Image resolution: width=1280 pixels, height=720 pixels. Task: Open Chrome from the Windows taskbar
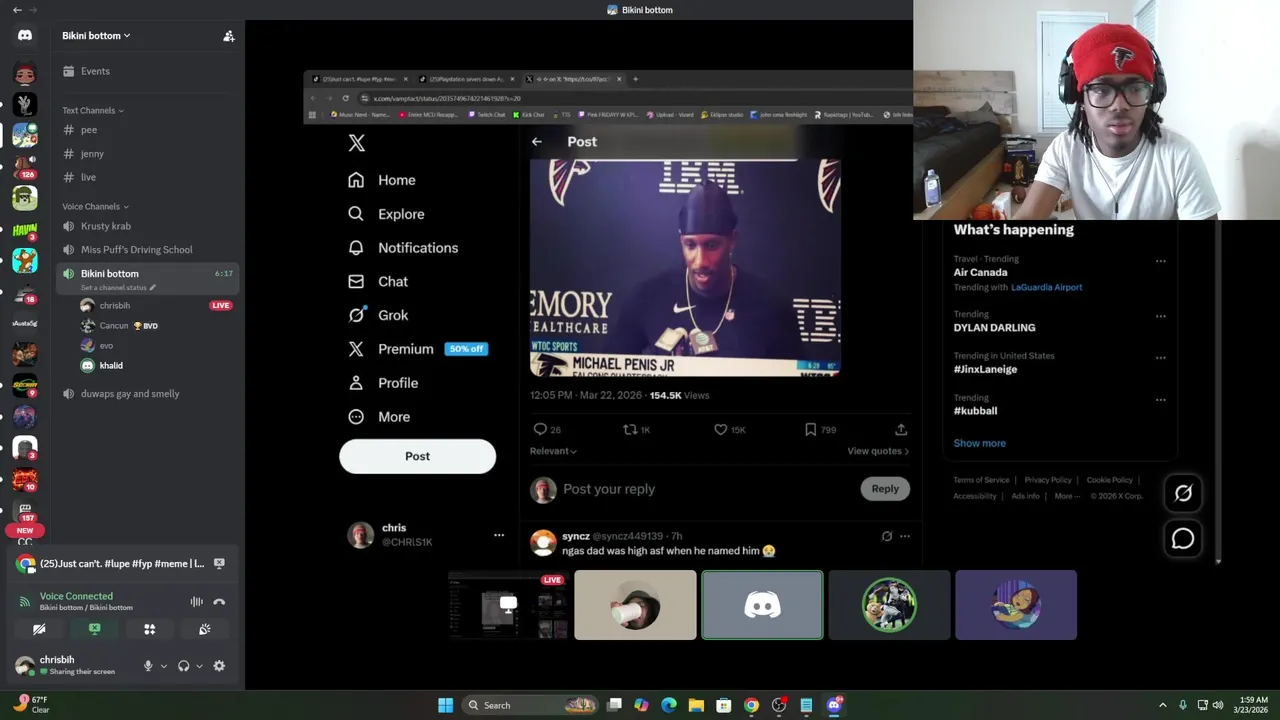click(x=751, y=705)
